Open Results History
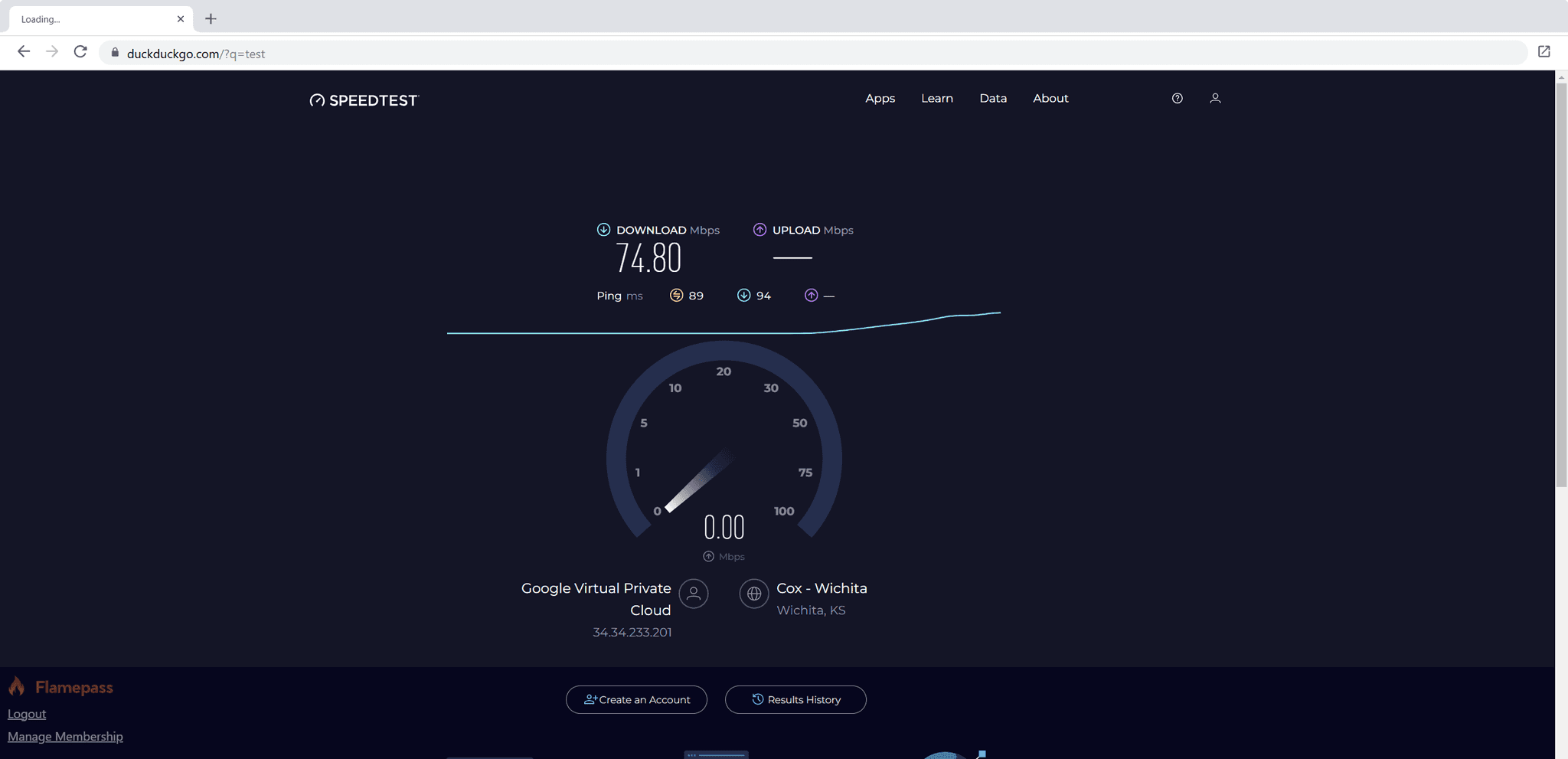 pos(795,699)
